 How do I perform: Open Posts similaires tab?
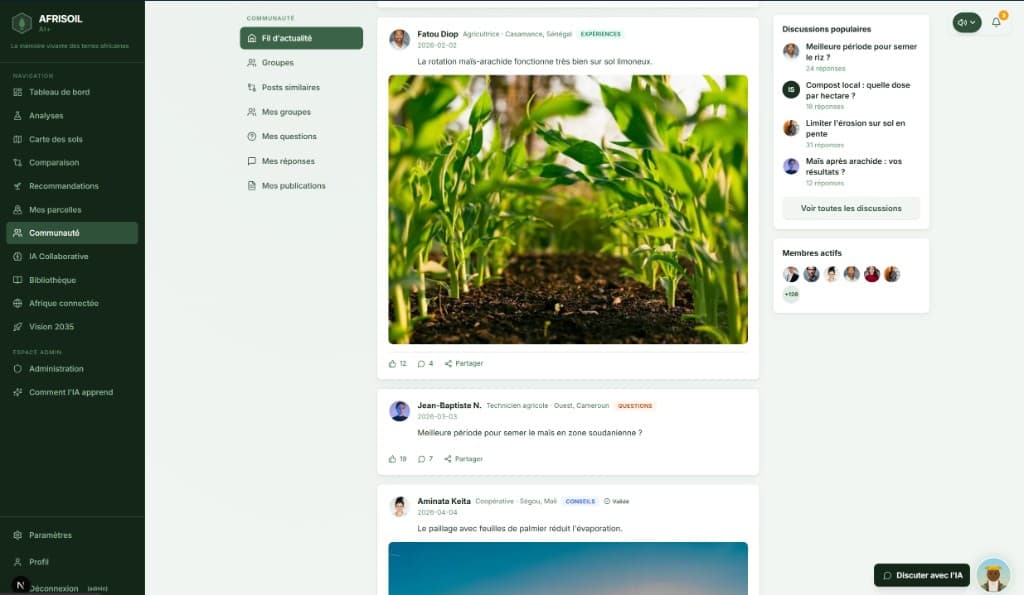pos(301,88)
